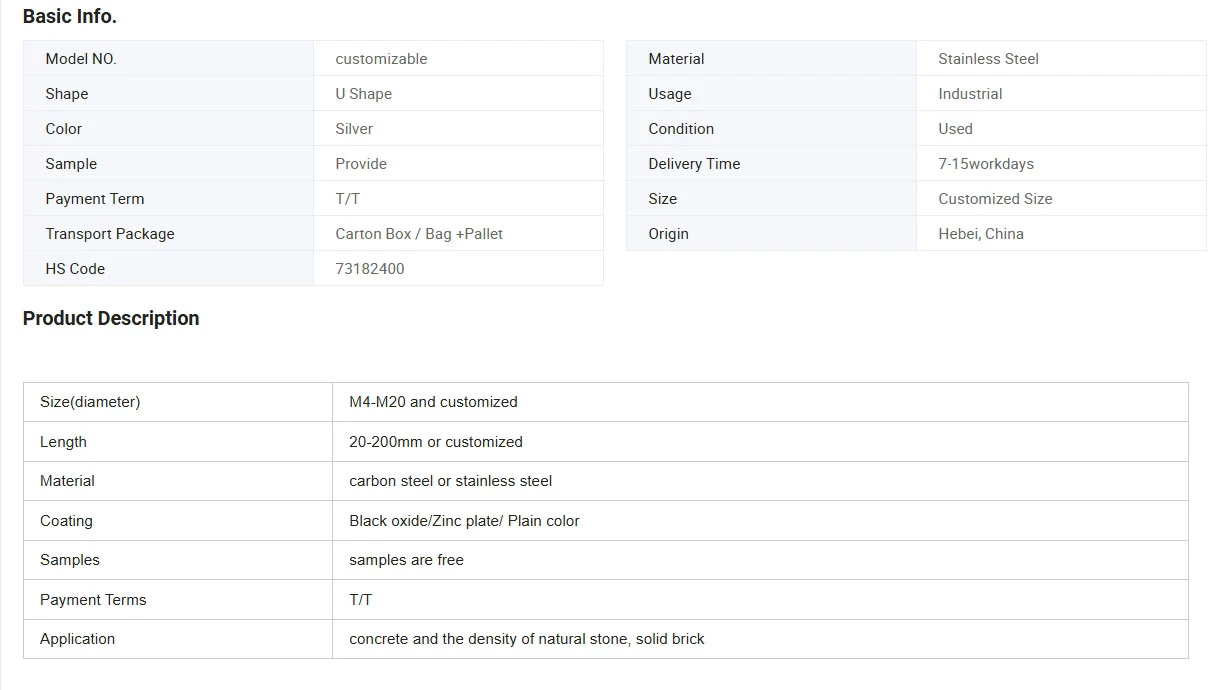Viewport: 1217px width, 690px height.
Task: Click the Black oxide/Zinc plate coating cell
Action: [x=760, y=520]
